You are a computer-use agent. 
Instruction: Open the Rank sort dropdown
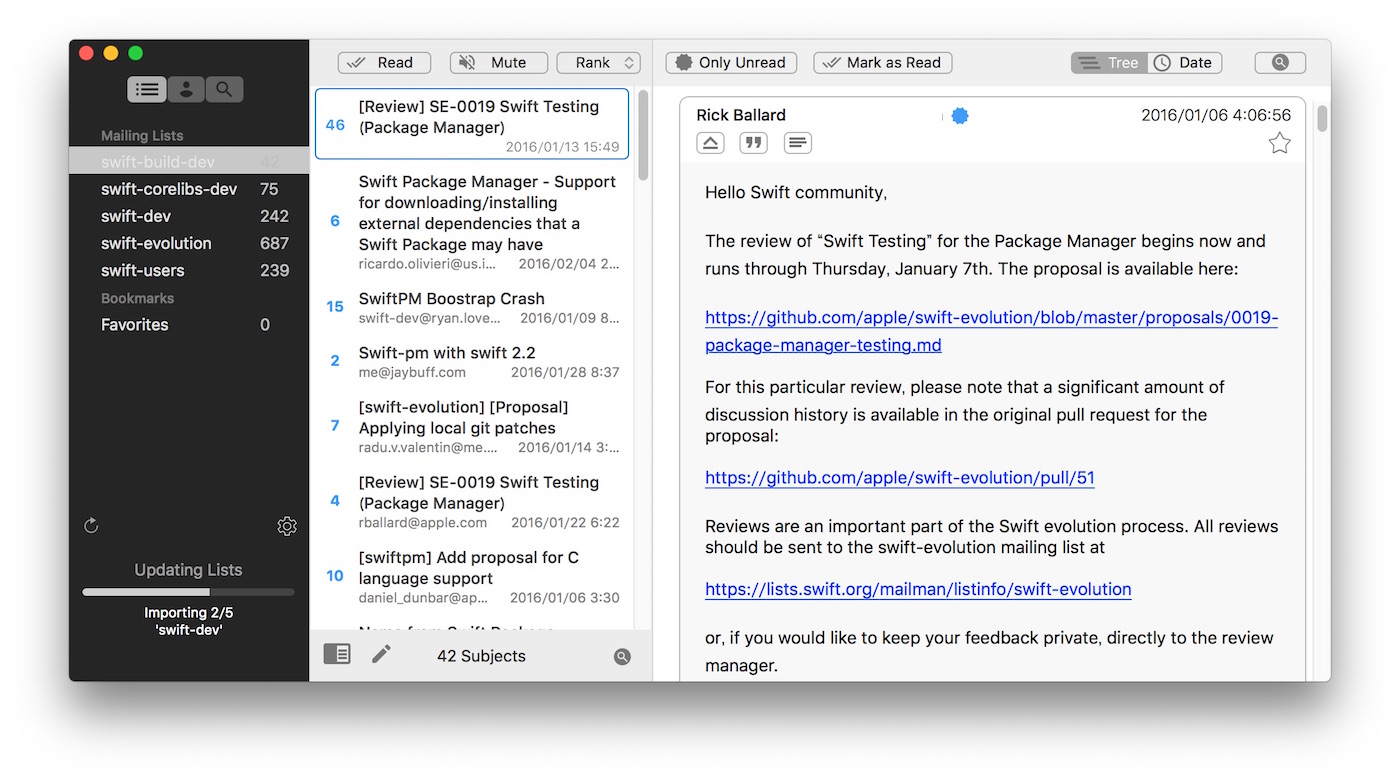click(599, 63)
